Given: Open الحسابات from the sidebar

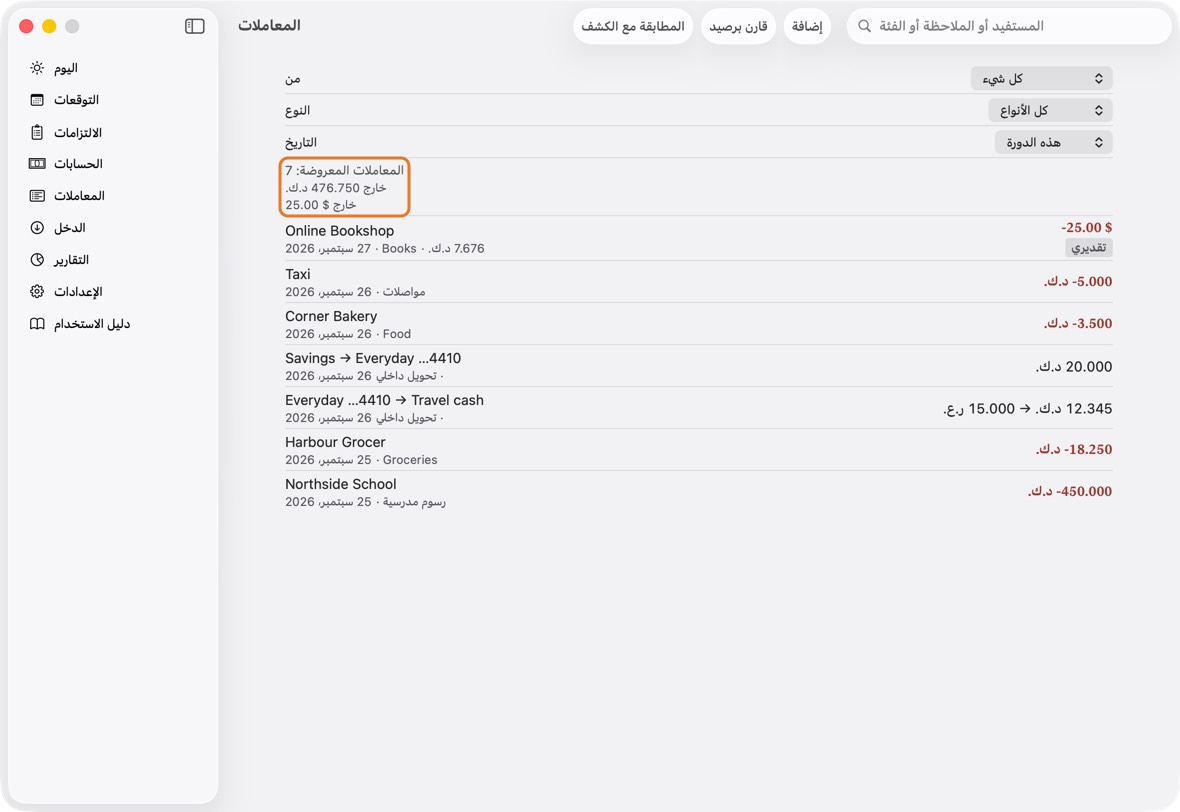Looking at the screenshot, I should [x=113, y=163].
